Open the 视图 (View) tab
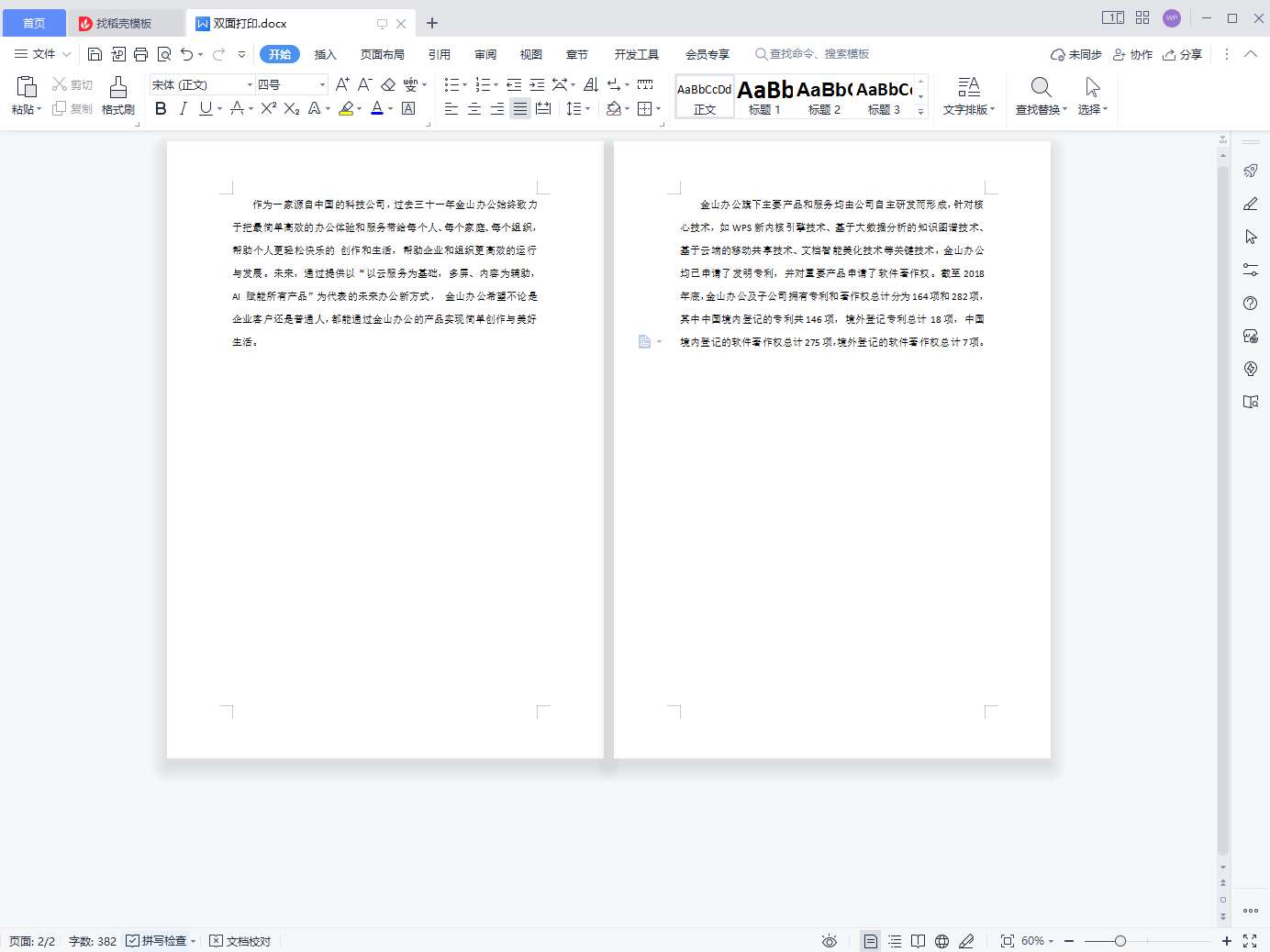 (531, 54)
